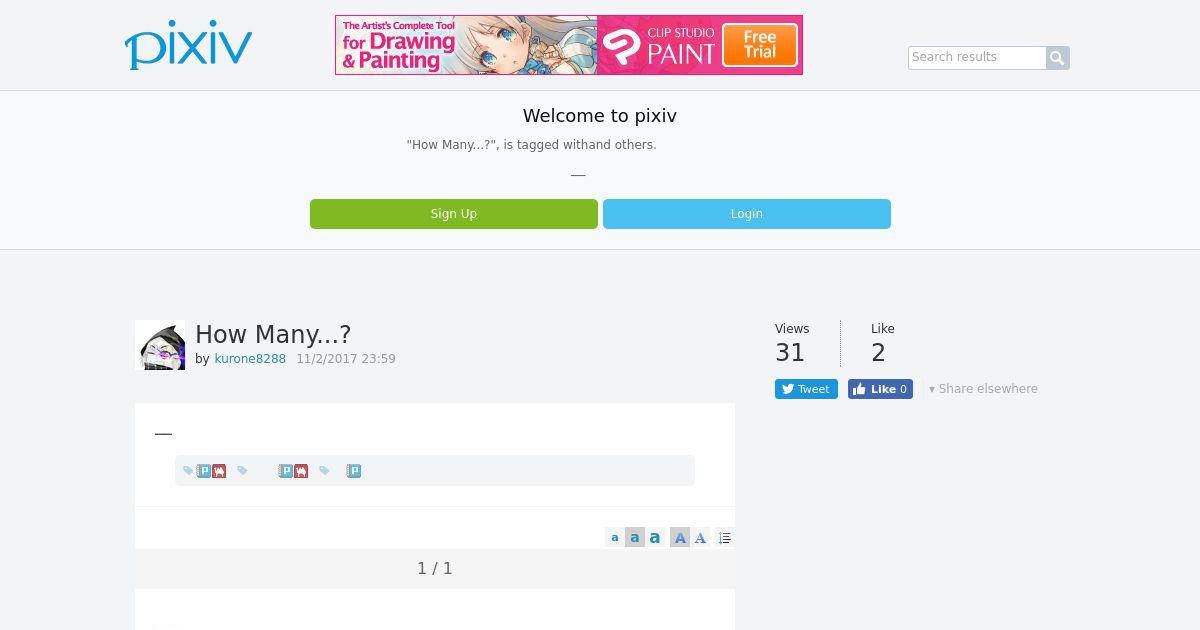The width and height of the screenshot is (1200, 630).
Task: Expand Share elsewhere options
Action: 983,389
